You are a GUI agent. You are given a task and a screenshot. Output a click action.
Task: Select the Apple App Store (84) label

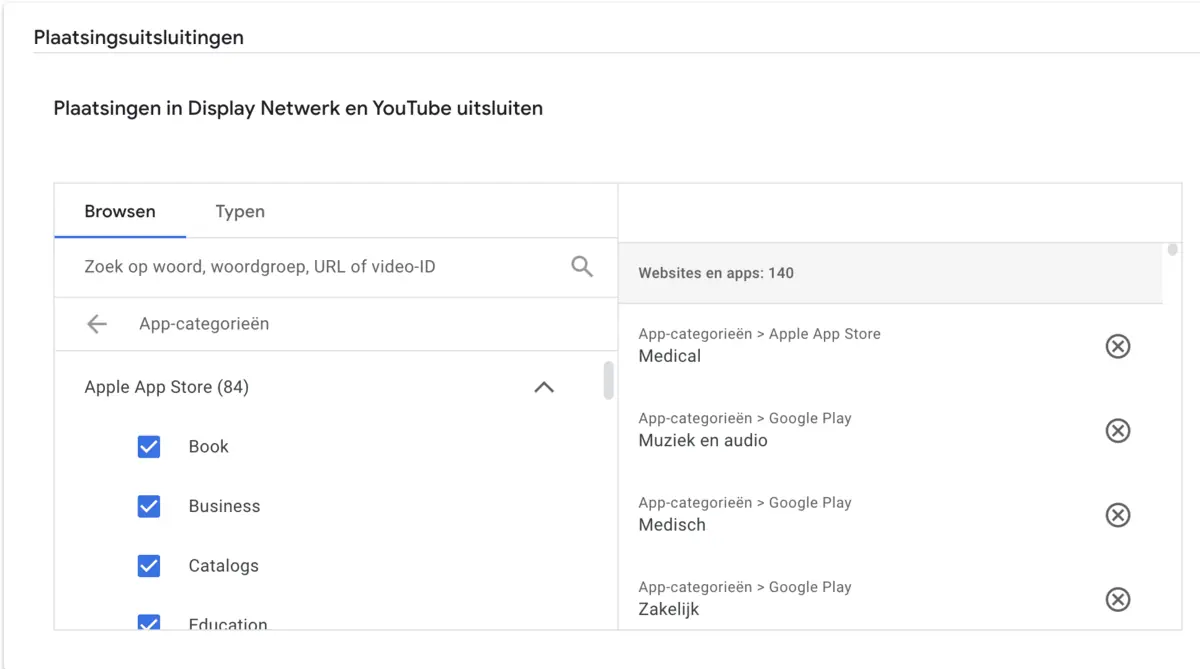(x=167, y=387)
